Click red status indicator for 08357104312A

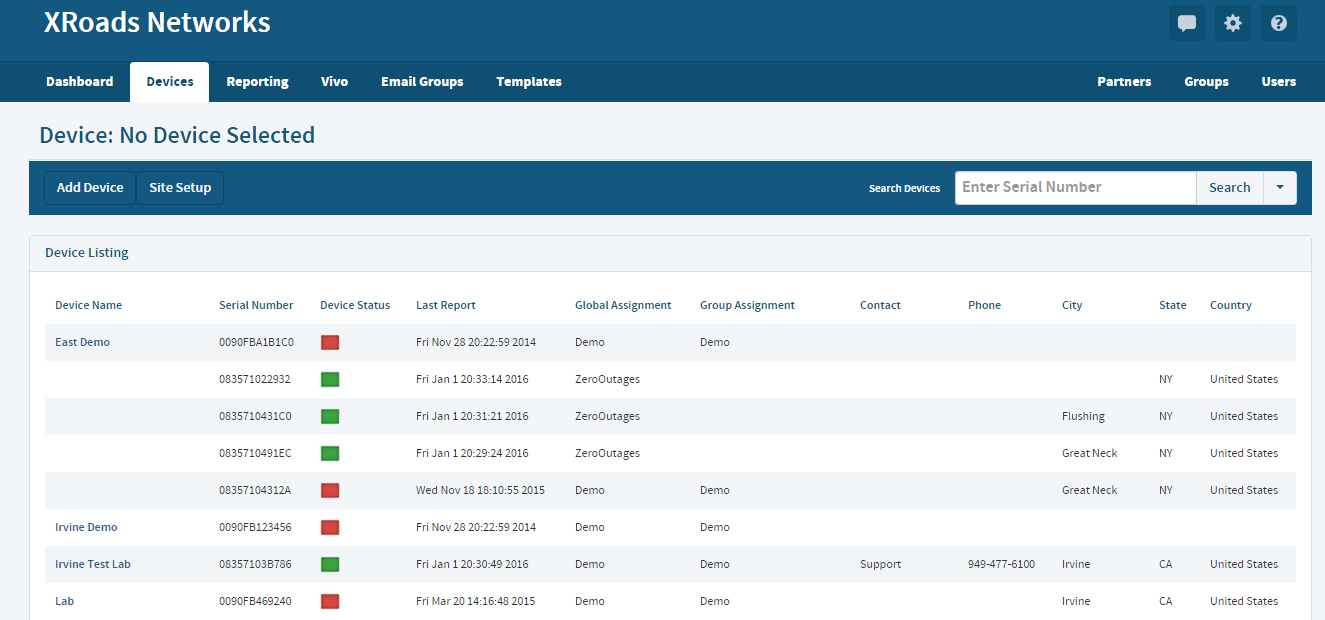tap(330, 490)
